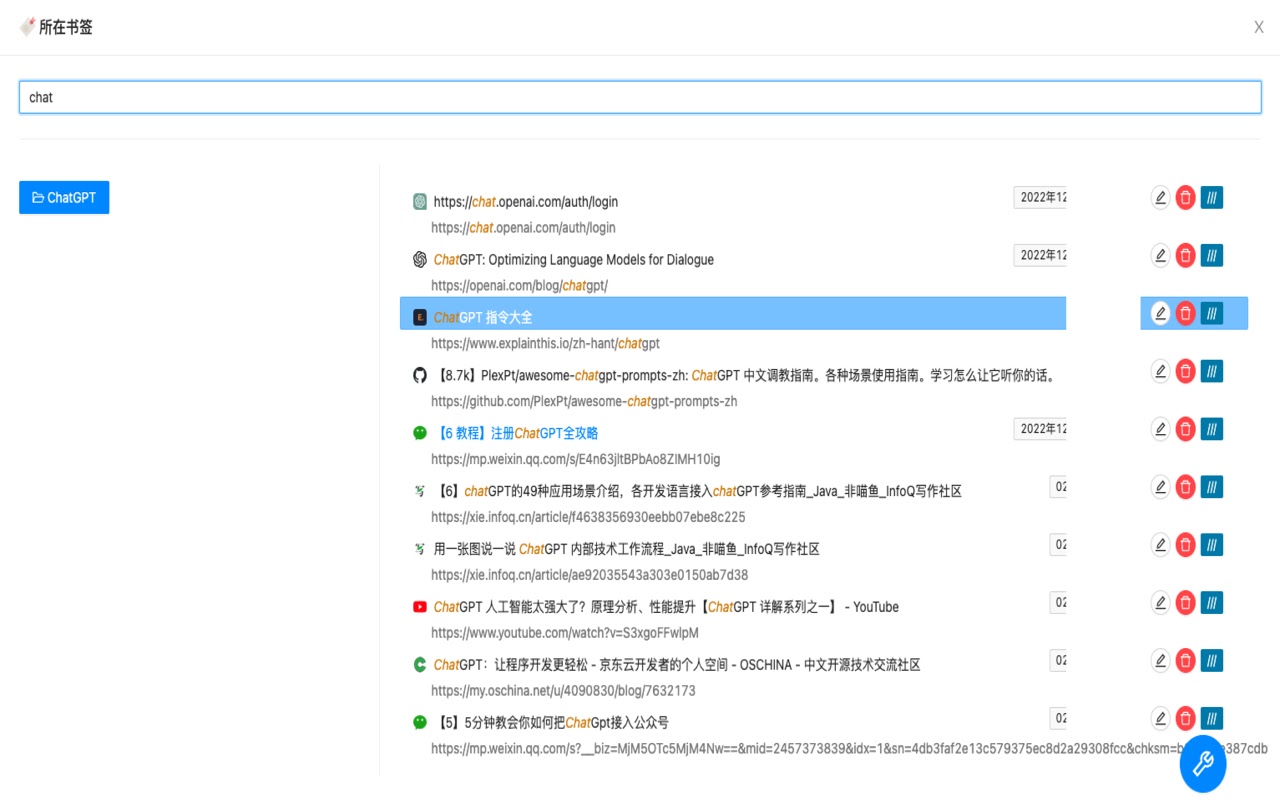Click blue slashes icon beside '注册ChatGPT全攻略'
Viewport: 1280px width, 800px height.
pos(1212,430)
